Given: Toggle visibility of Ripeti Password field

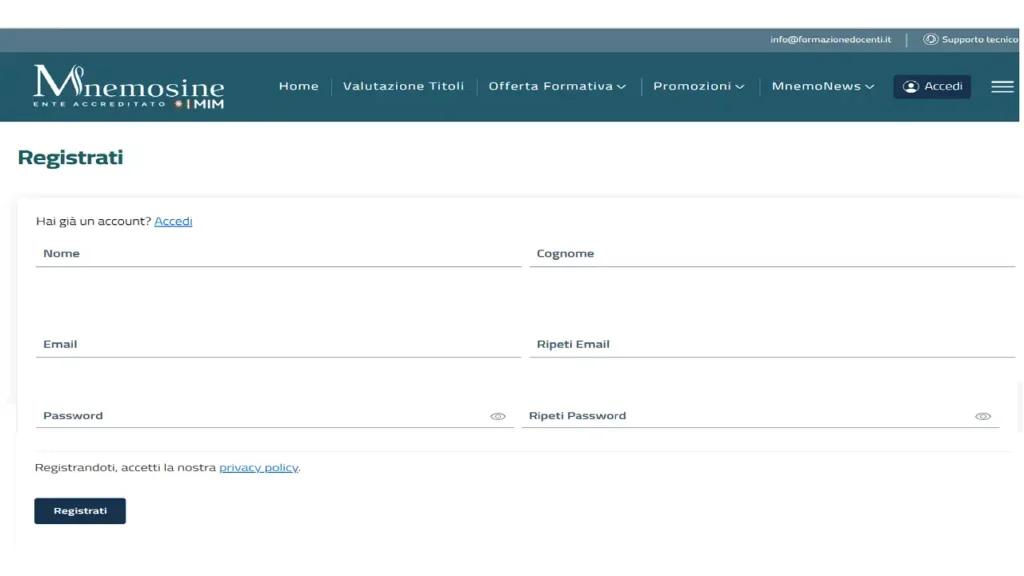Looking at the screenshot, I should point(983,416).
